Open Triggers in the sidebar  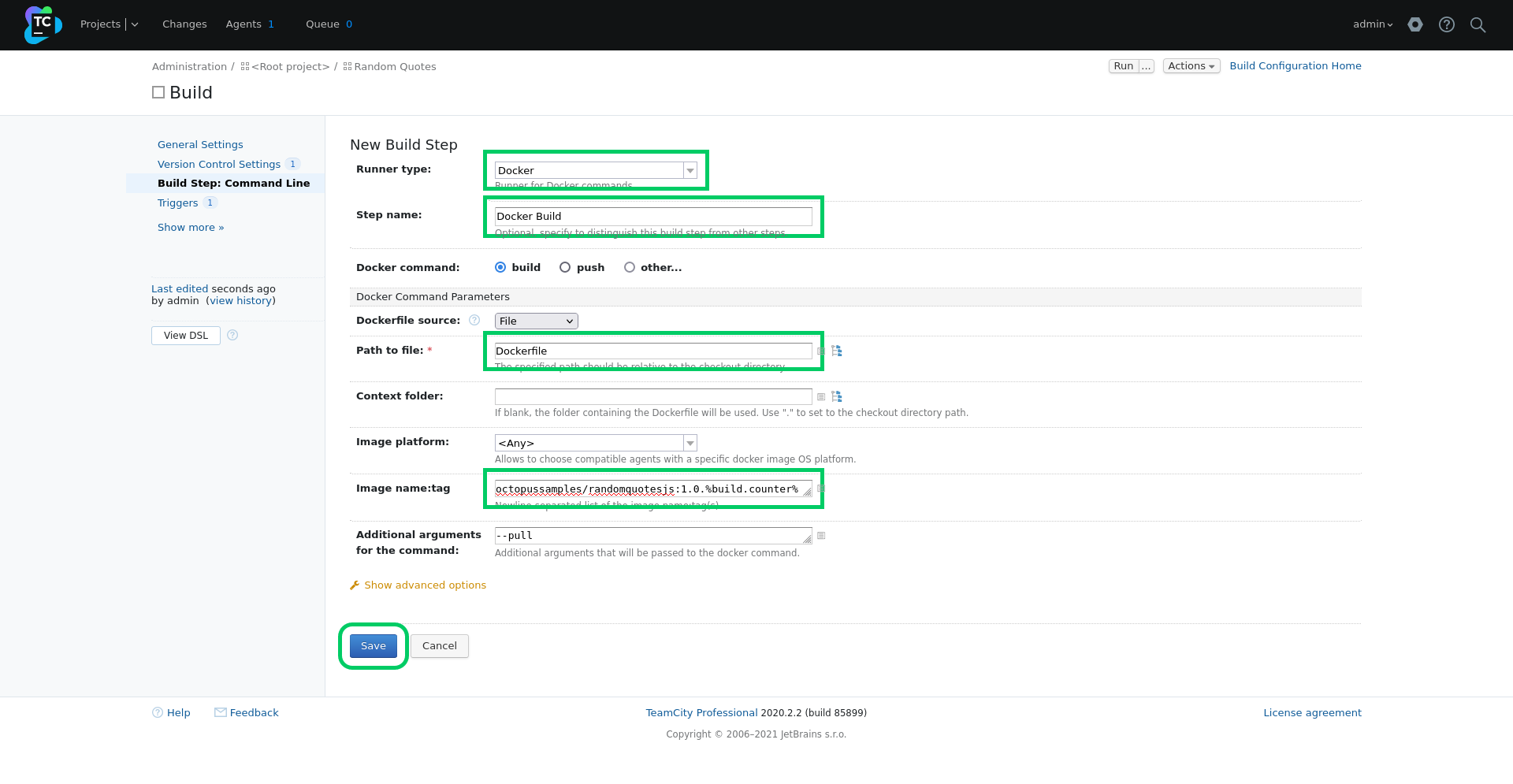pyautogui.click(x=177, y=203)
